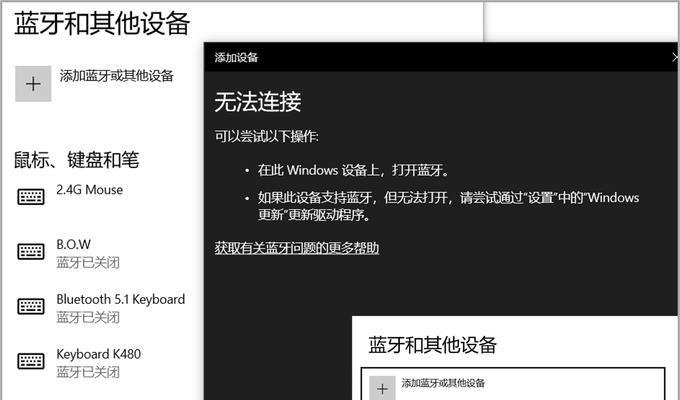Click the '无法连接' heading in the dialog
This screenshot has width=680, height=400.
258,102
